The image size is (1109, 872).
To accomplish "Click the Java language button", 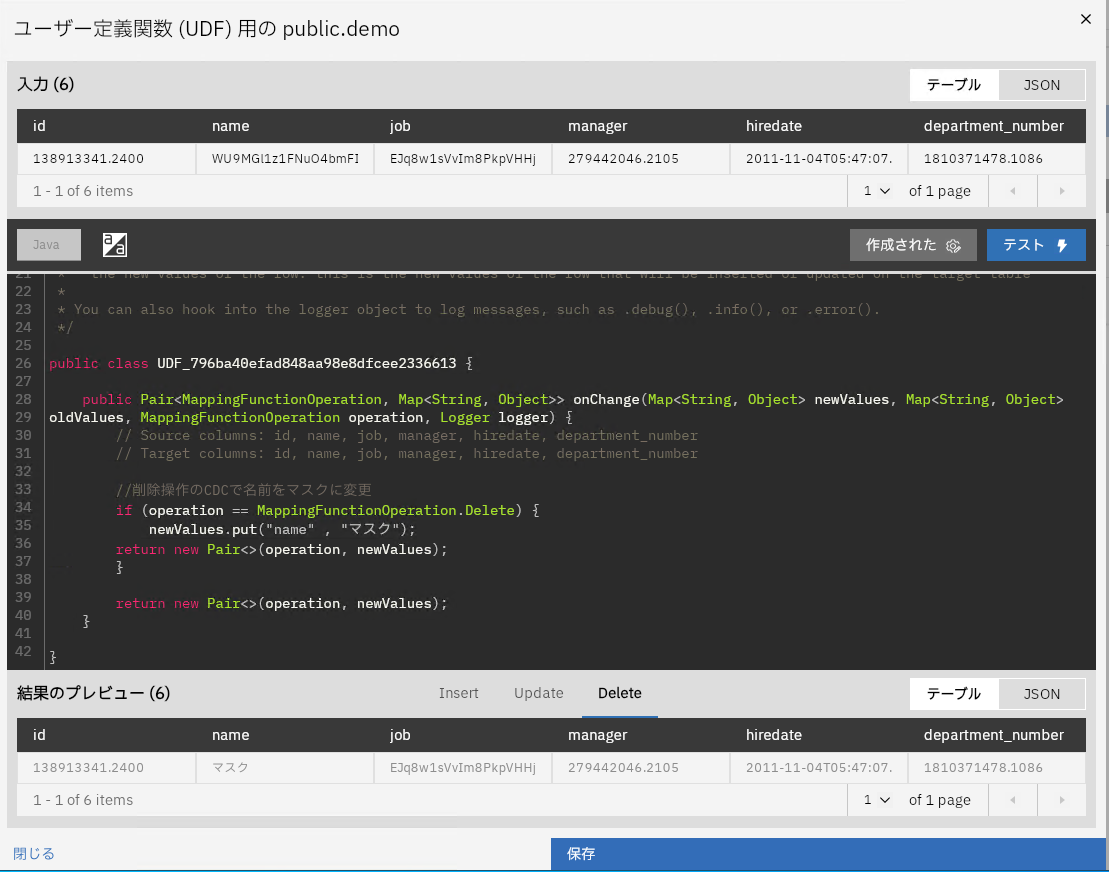I will click(x=46, y=245).
